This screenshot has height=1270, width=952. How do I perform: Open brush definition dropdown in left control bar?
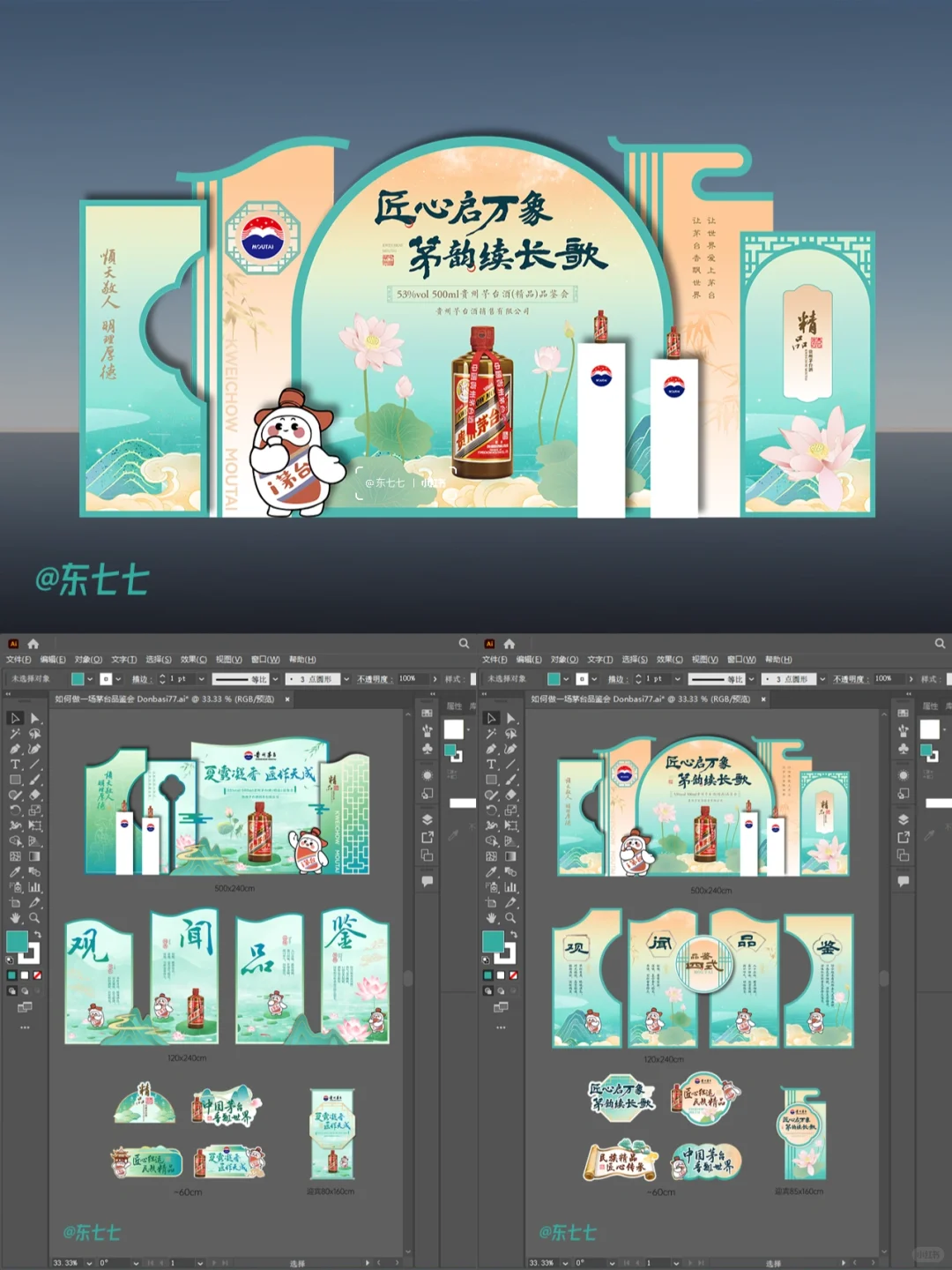pyautogui.click(x=346, y=679)
